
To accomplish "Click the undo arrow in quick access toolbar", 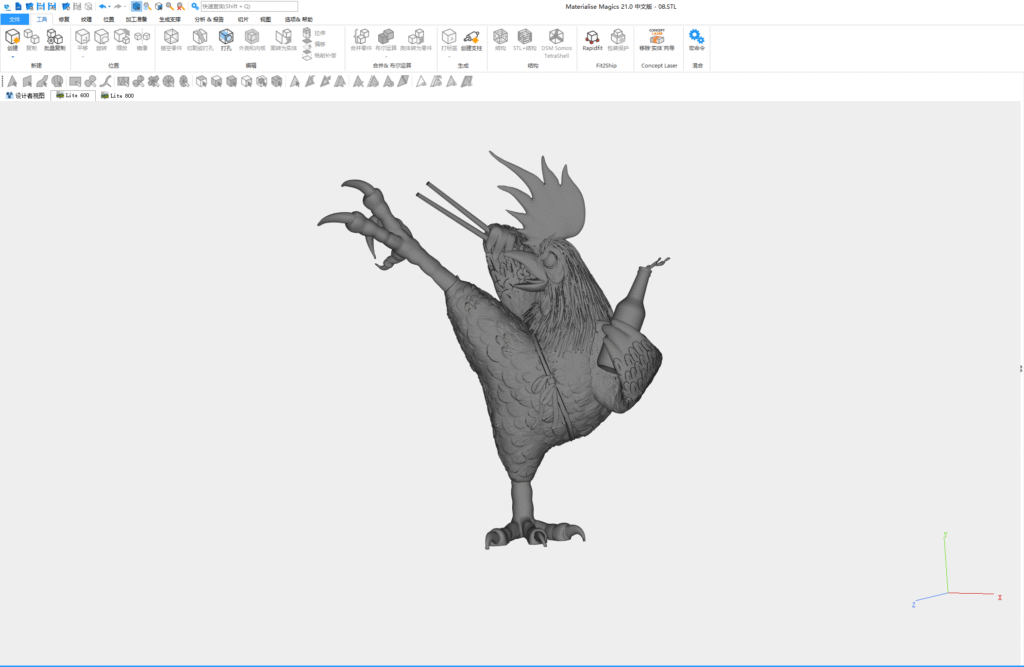I will [102, 6].
